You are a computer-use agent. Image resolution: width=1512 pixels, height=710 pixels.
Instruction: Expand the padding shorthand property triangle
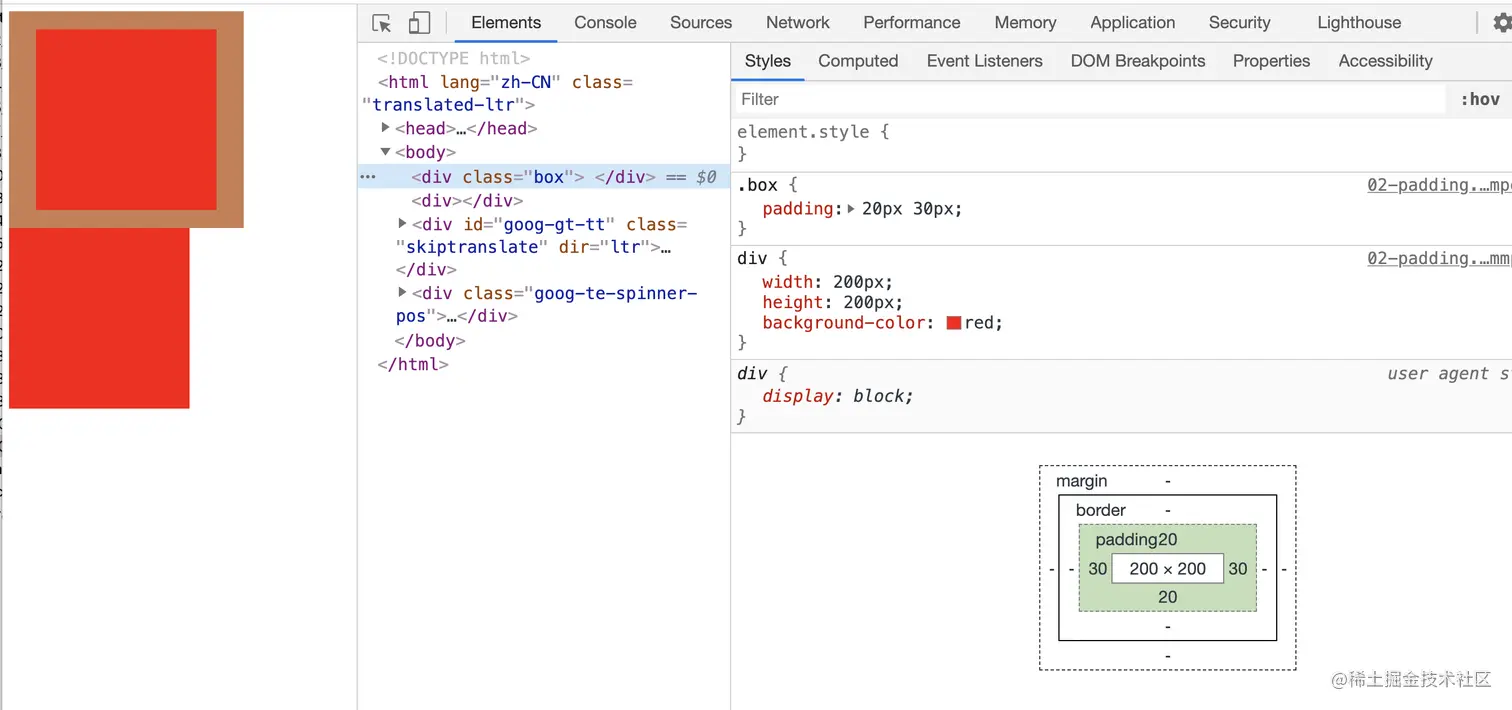[851, 209]
